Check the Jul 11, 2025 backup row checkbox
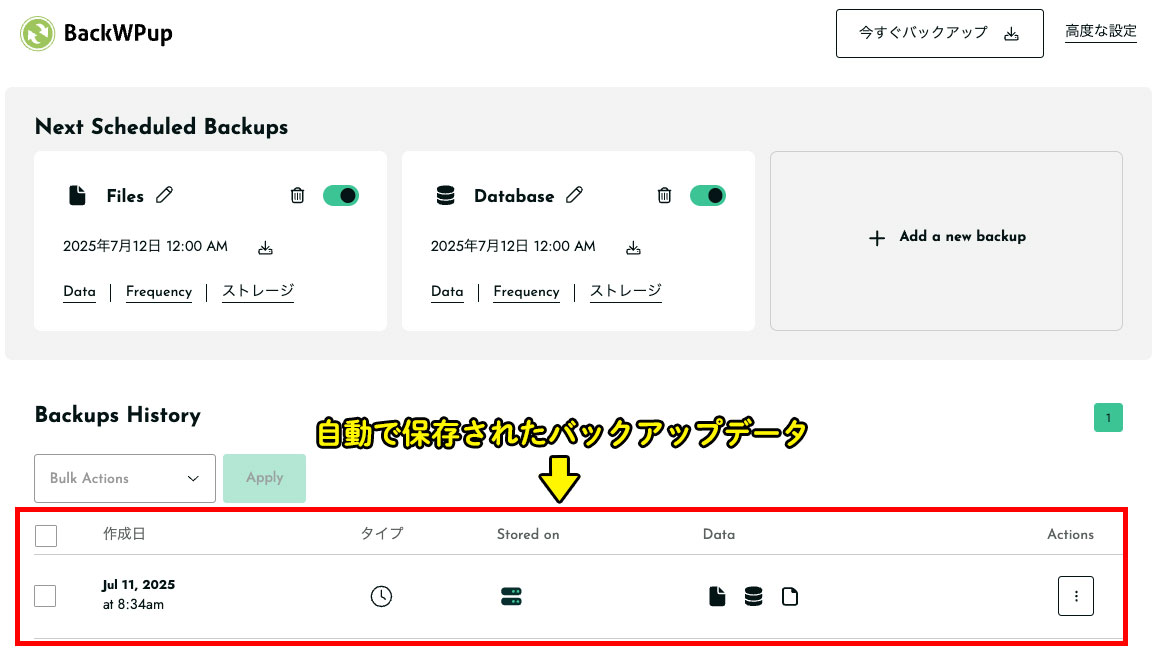1154x653 pixels. pyautogui.click(x=46, y=596)
